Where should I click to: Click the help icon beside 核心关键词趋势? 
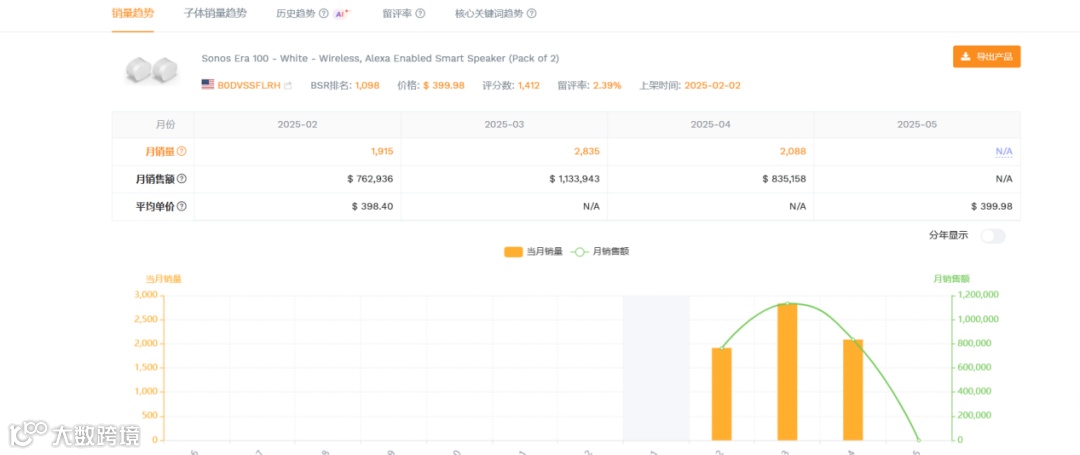click(532, 13)
